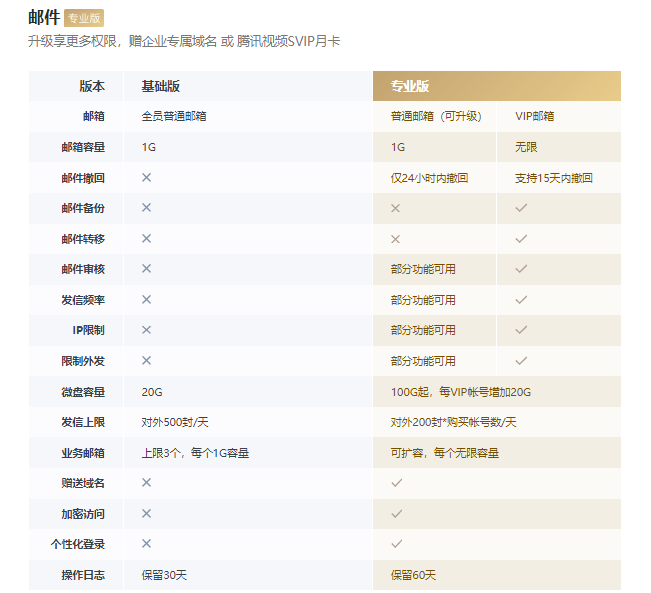The height and width of the screenshot is (593, 651).
Task: Click the VIP邮箱 checkmark in the IP限制 row
Action: tap(520, 330)
